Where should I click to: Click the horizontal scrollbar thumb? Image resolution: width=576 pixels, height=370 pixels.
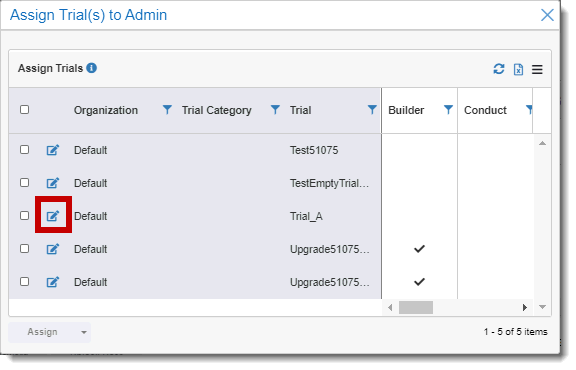point(416,308)
